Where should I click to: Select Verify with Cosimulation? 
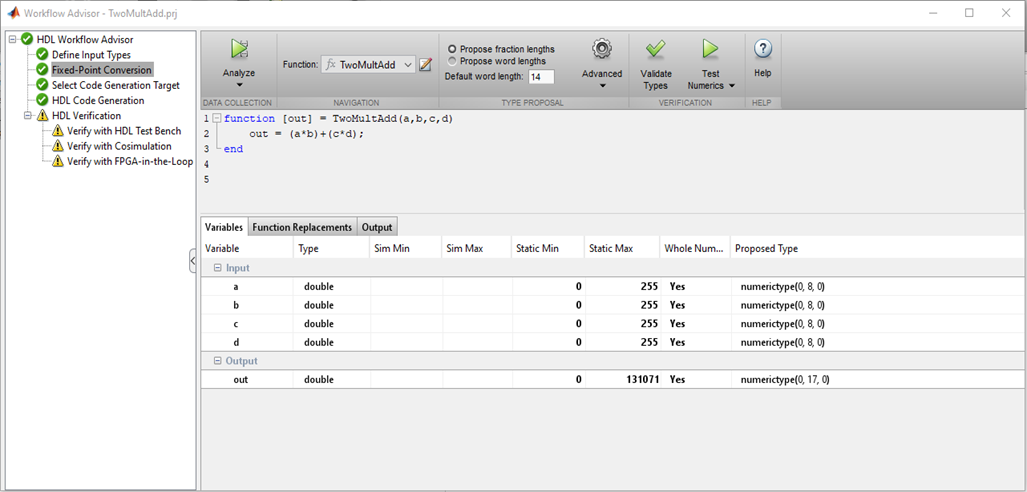(119, 146)
